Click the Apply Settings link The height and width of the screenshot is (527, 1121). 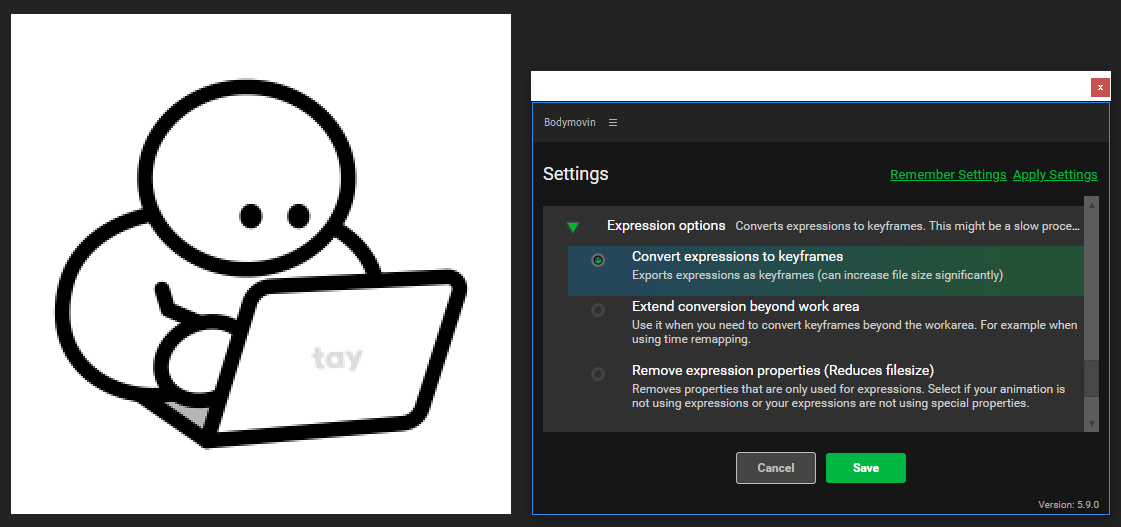pyautogui.click(x=1055, y=174)
